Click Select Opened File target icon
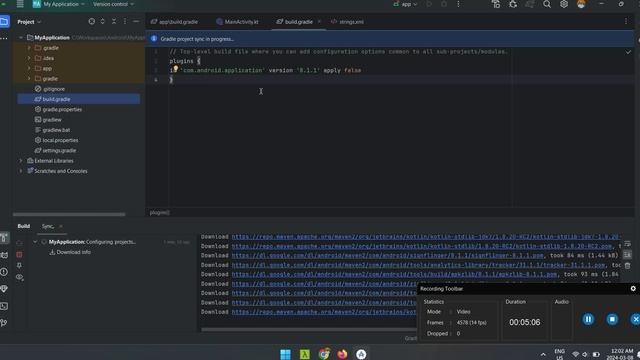 click(x=91, y=22)
